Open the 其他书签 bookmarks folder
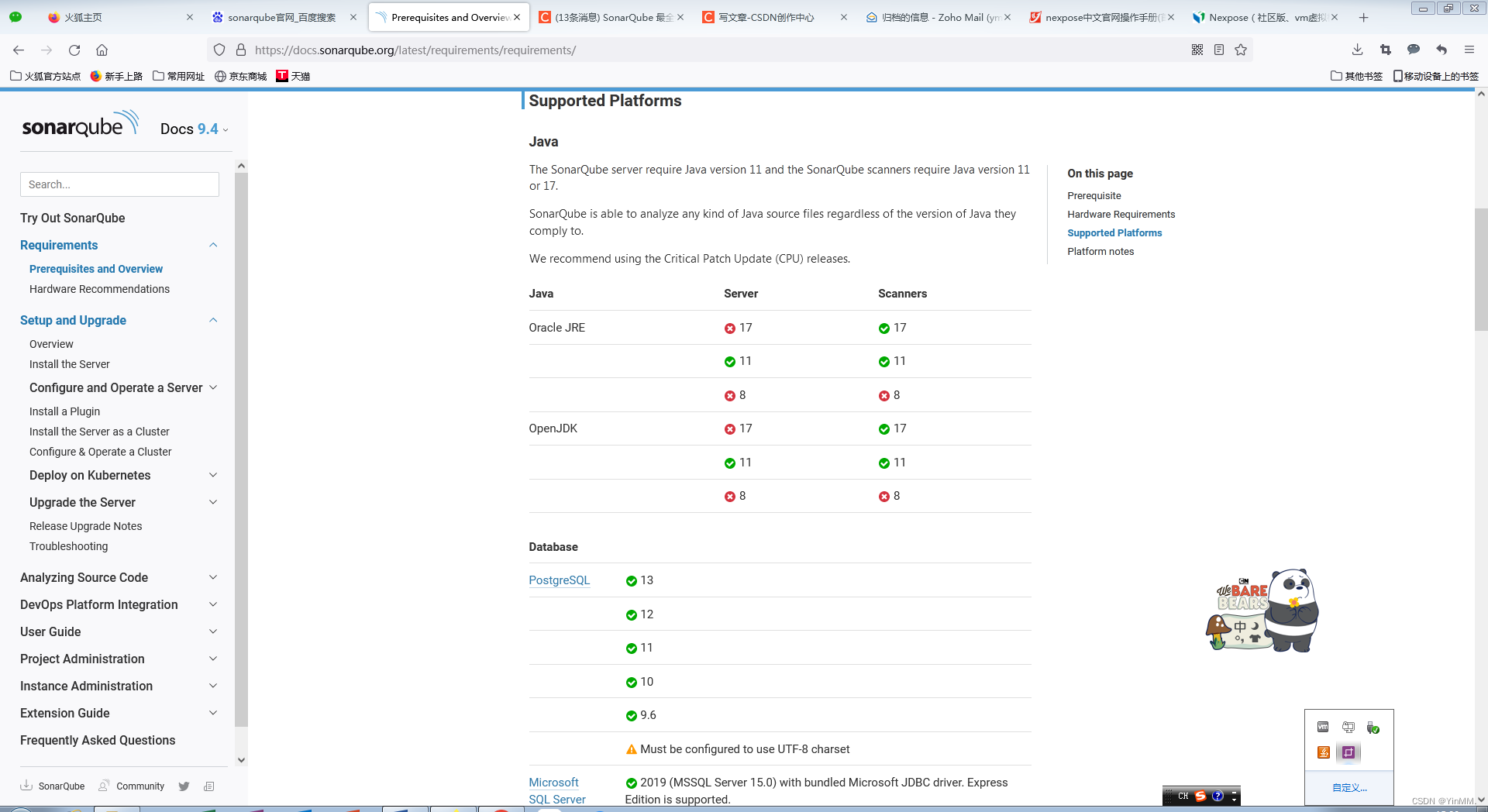The width and height of the screenshot is (1488, 812). 1356,76
